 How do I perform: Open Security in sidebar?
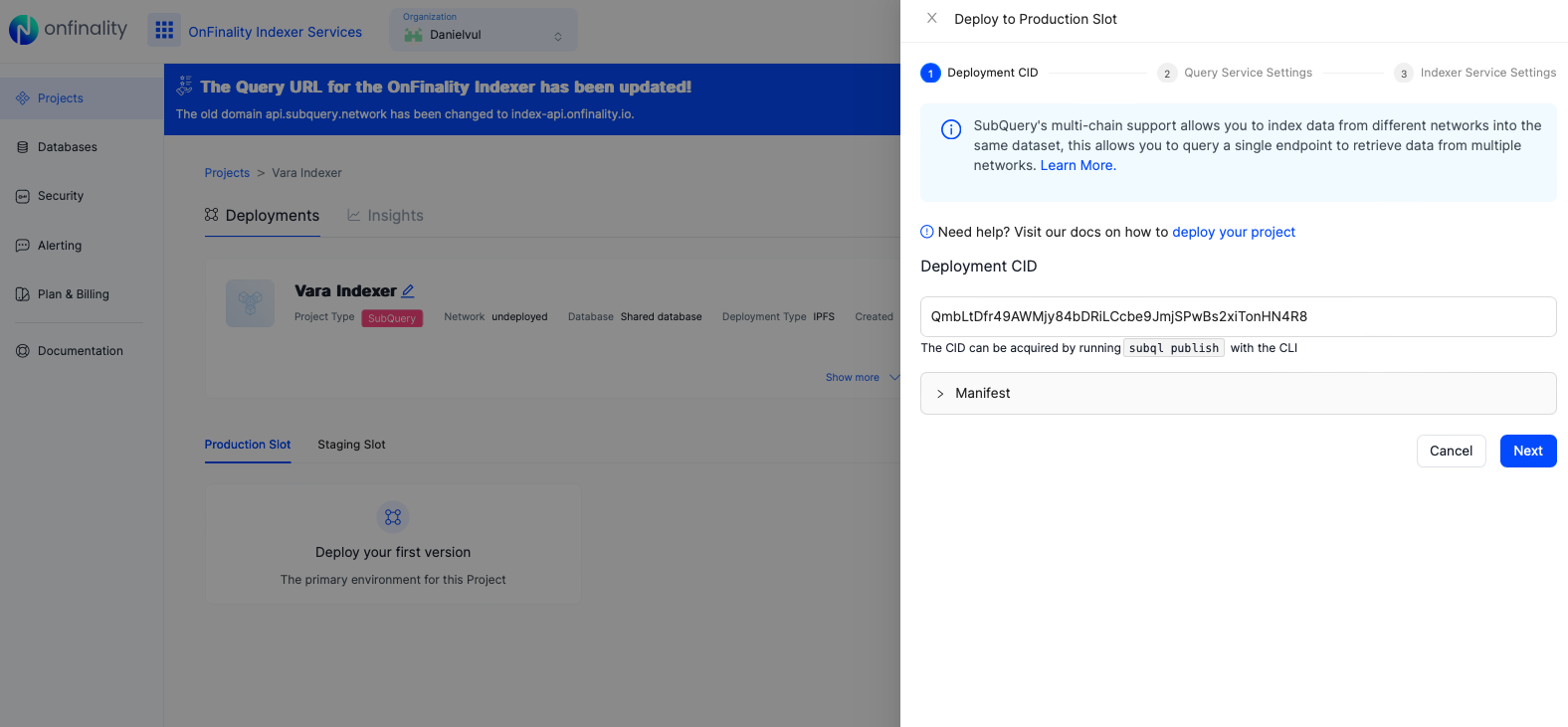point(82,196)
